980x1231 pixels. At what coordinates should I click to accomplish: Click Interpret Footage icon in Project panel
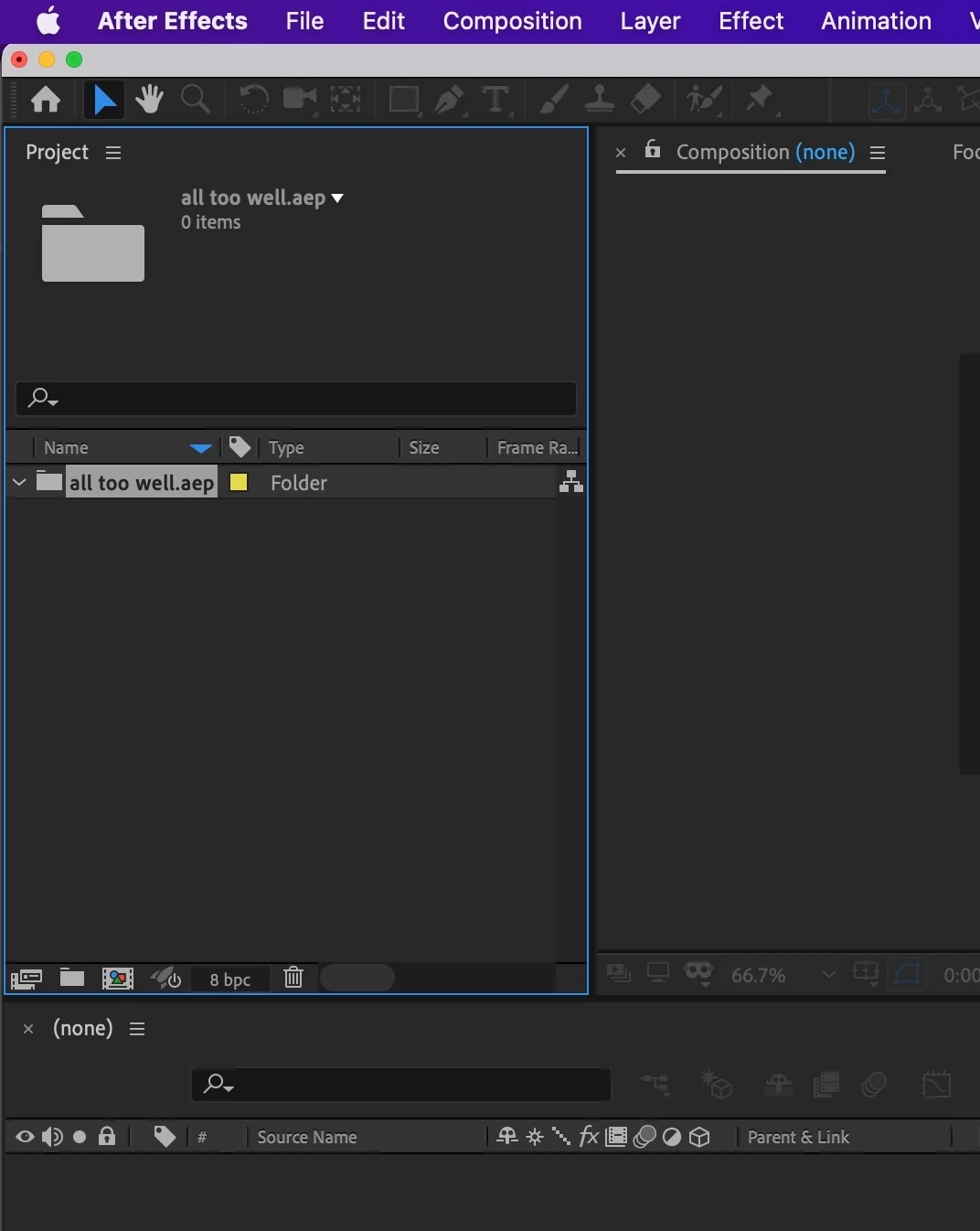click(x=27, y=979)
